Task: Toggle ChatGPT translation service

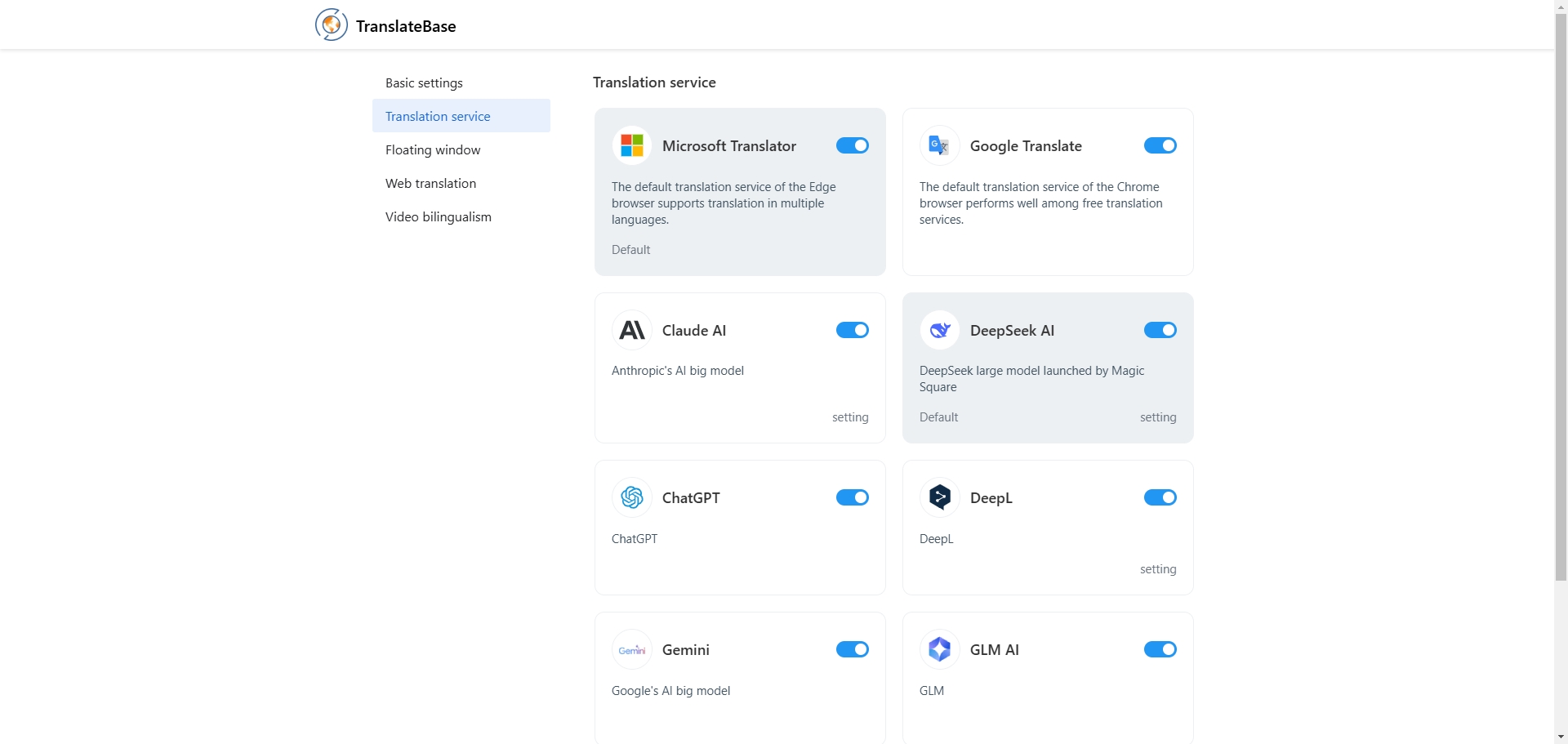Action: [852, 497]
